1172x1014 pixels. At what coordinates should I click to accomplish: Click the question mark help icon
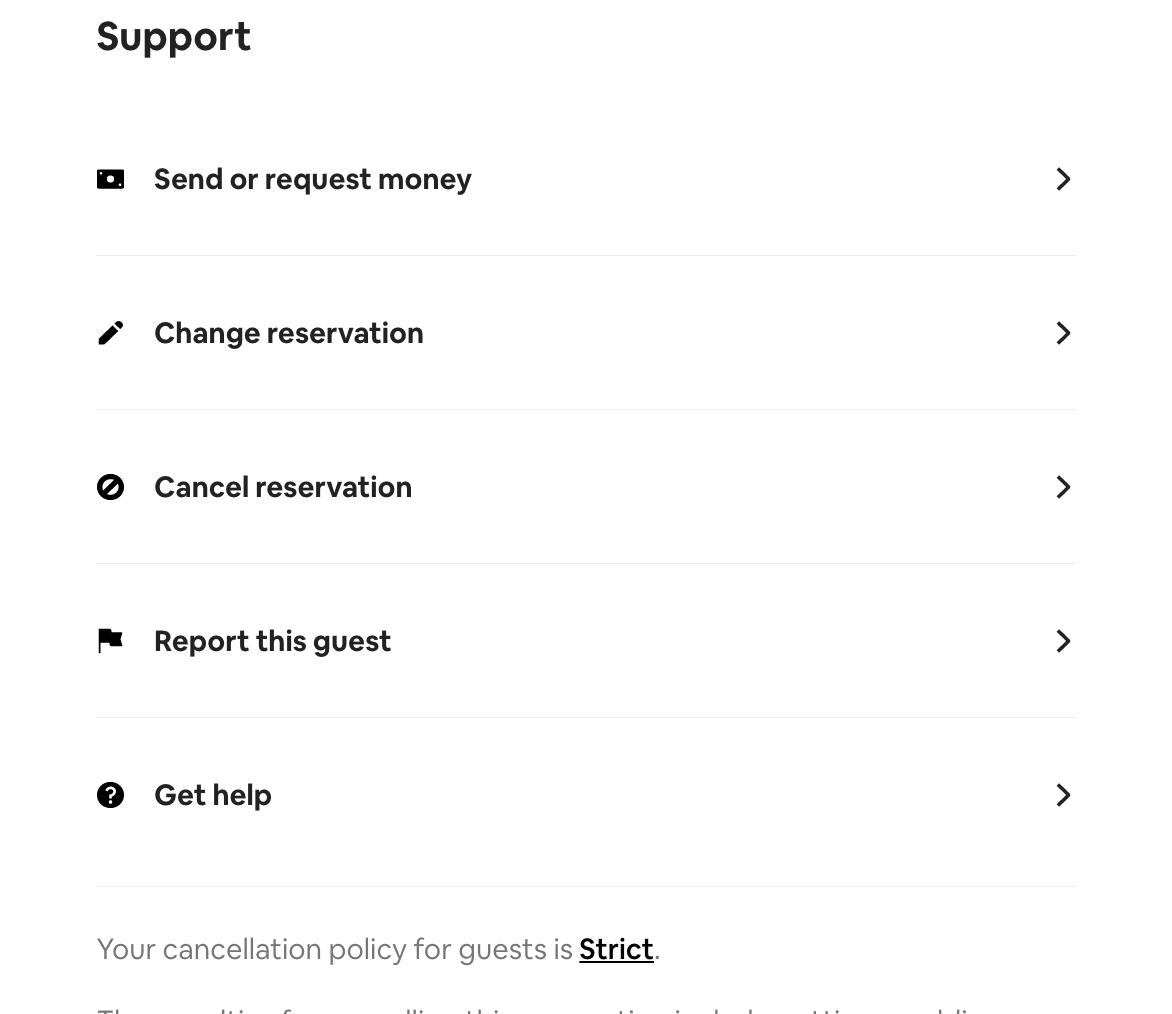coord(110,795)
